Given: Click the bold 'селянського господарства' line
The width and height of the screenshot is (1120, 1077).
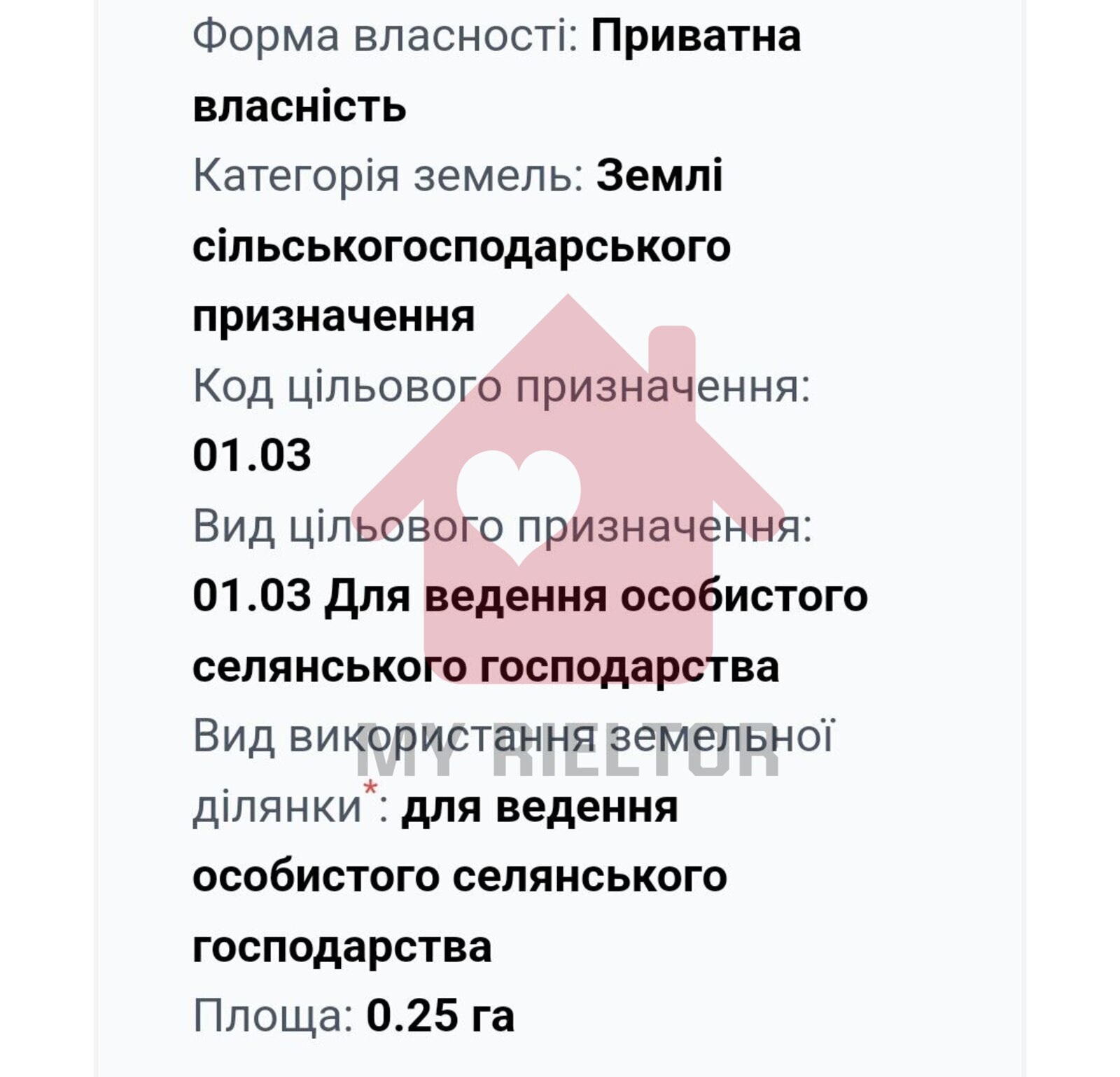Looking at the screenshot, I should click(x=485, y=667).
